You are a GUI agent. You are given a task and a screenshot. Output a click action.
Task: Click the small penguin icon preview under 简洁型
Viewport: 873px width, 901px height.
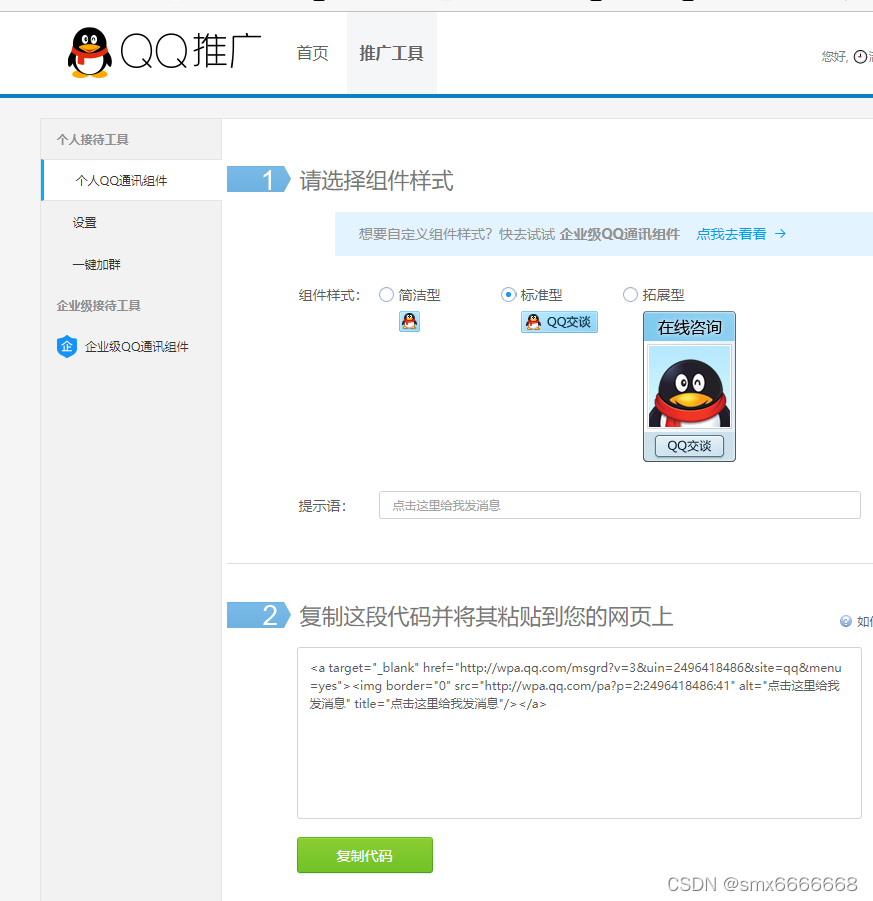tap(409, 322)
